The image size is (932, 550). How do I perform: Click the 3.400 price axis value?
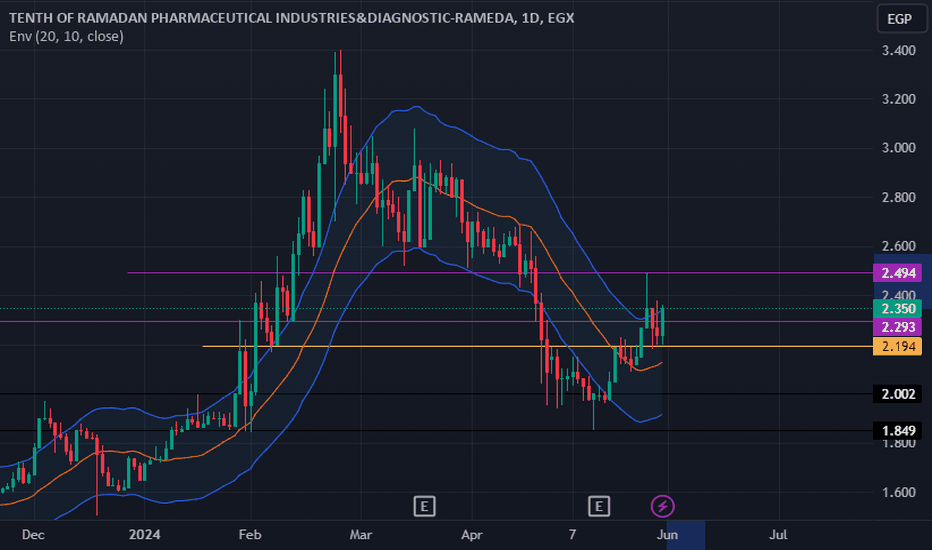tap(898, 51)
